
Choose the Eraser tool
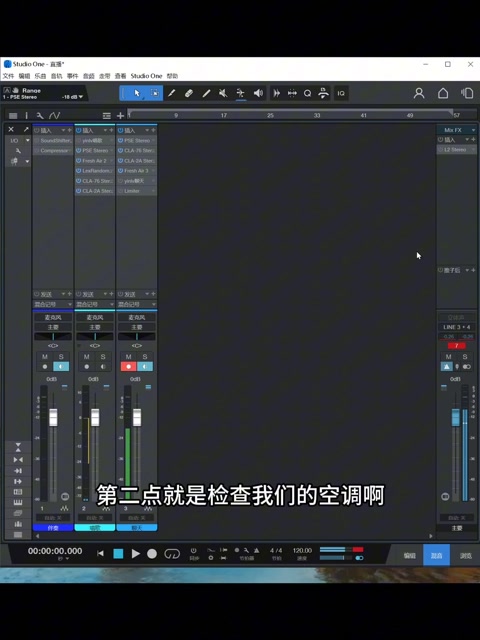[189, 93]
